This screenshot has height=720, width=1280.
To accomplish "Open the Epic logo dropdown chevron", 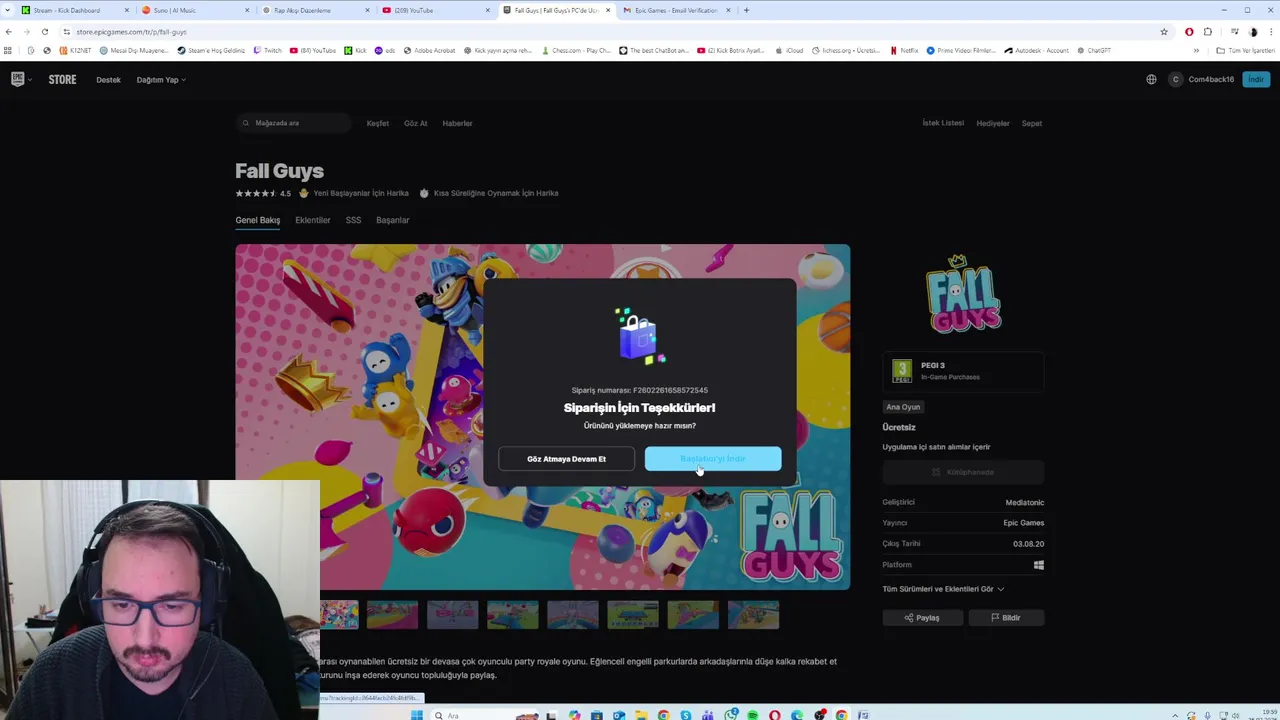I will (30, 80).
